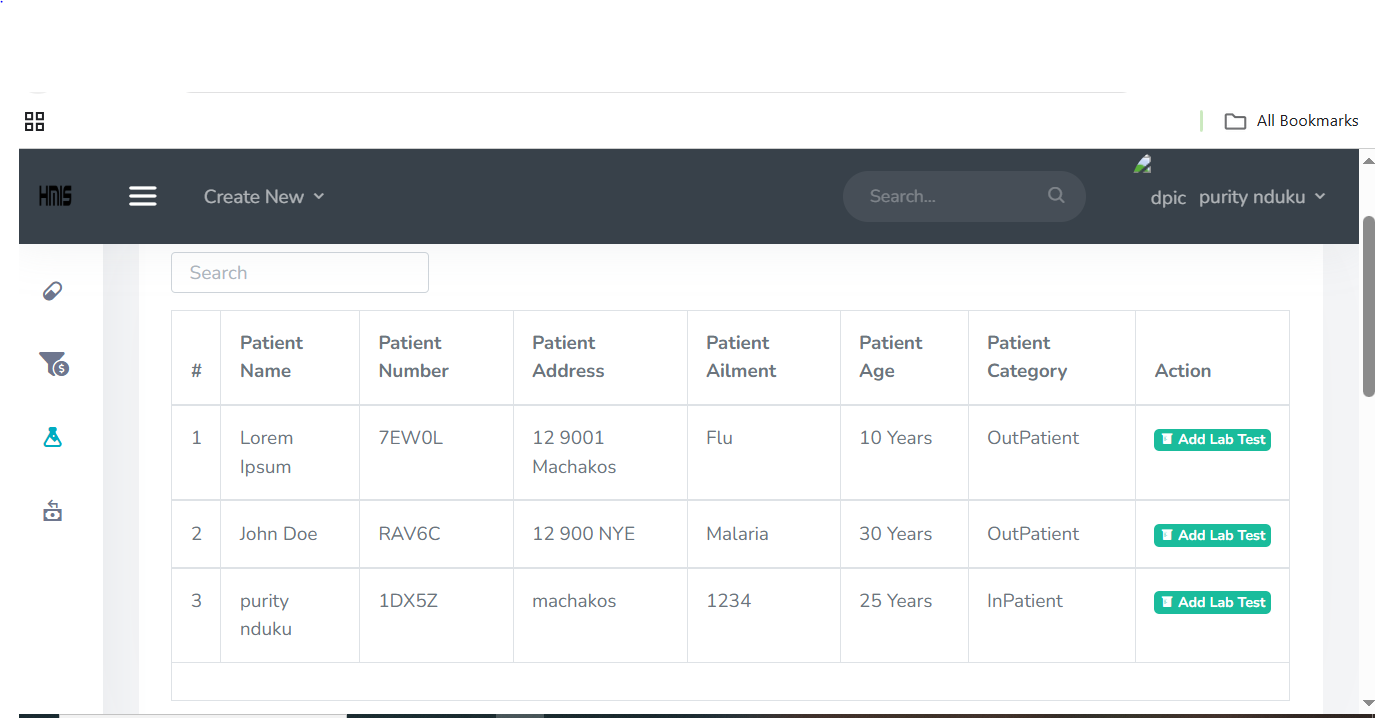The width and height of the screenshot is (1375, 718).
Task: Toggle the sidebar with the hamburger menu
Action: pyautogui.click(x=143, y=196)
